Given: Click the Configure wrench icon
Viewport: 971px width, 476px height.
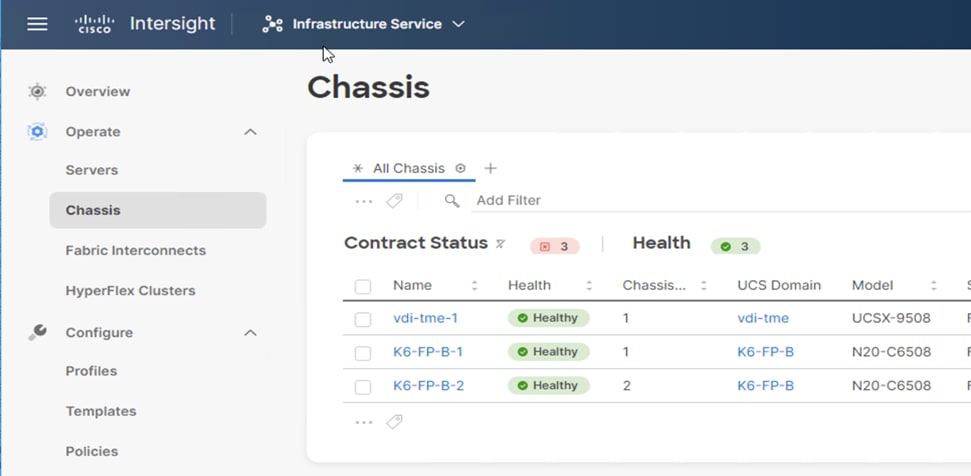Looking at the screenshot, I should [x=37, y=332].
